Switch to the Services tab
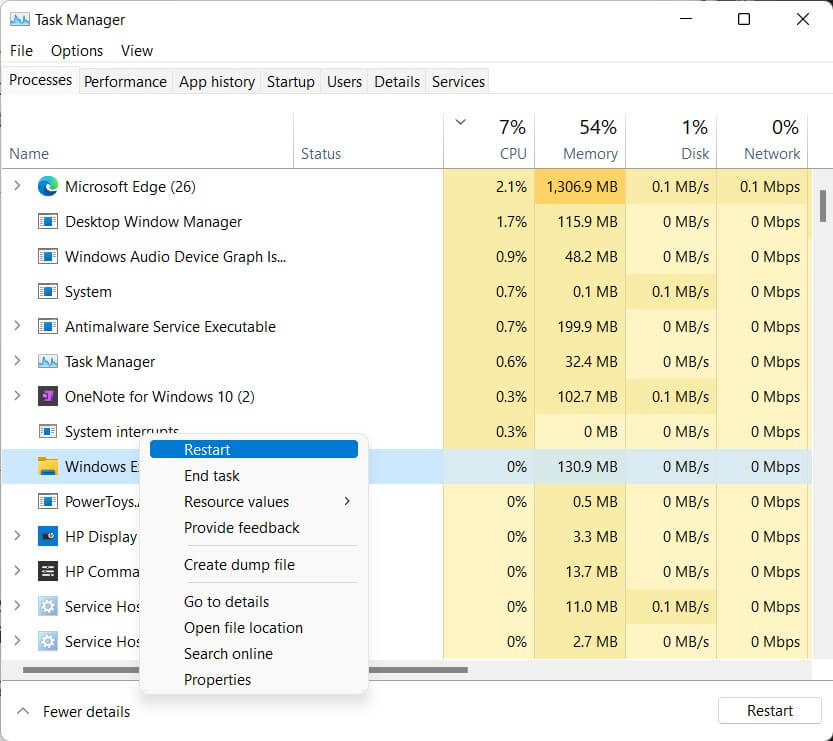The width and height of the screenshot is (833, 741). (458, 81)
